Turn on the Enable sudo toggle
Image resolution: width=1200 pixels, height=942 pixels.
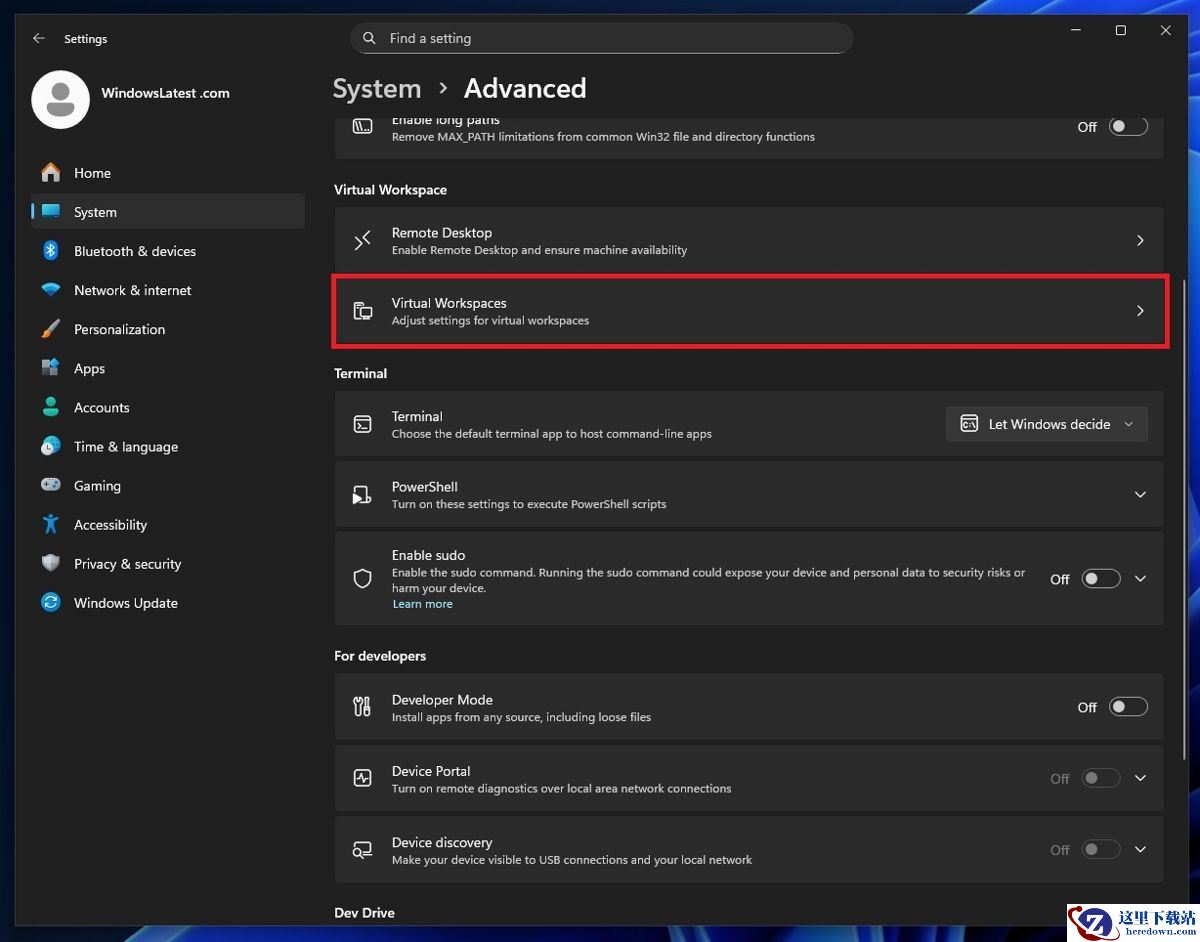1100,579
